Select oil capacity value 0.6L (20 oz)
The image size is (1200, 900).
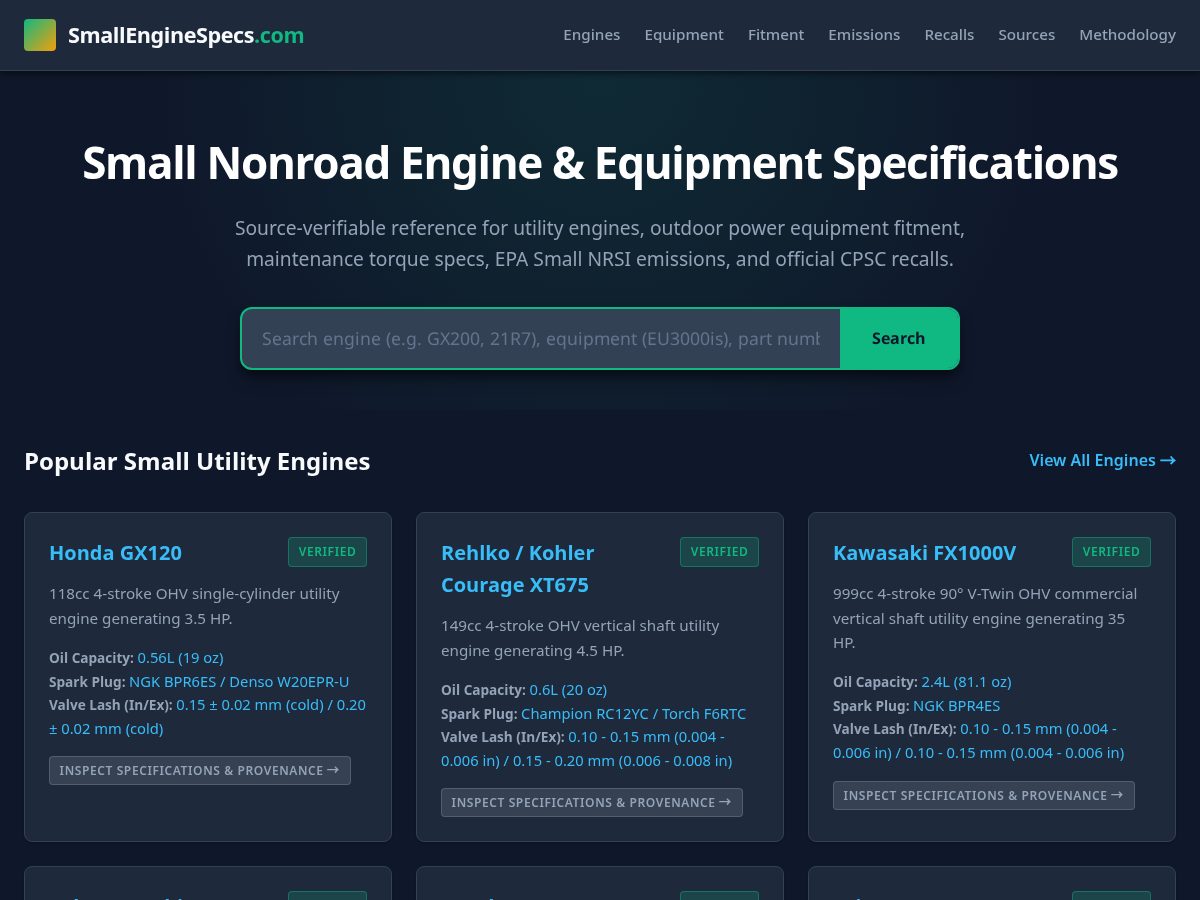point(569,690)
